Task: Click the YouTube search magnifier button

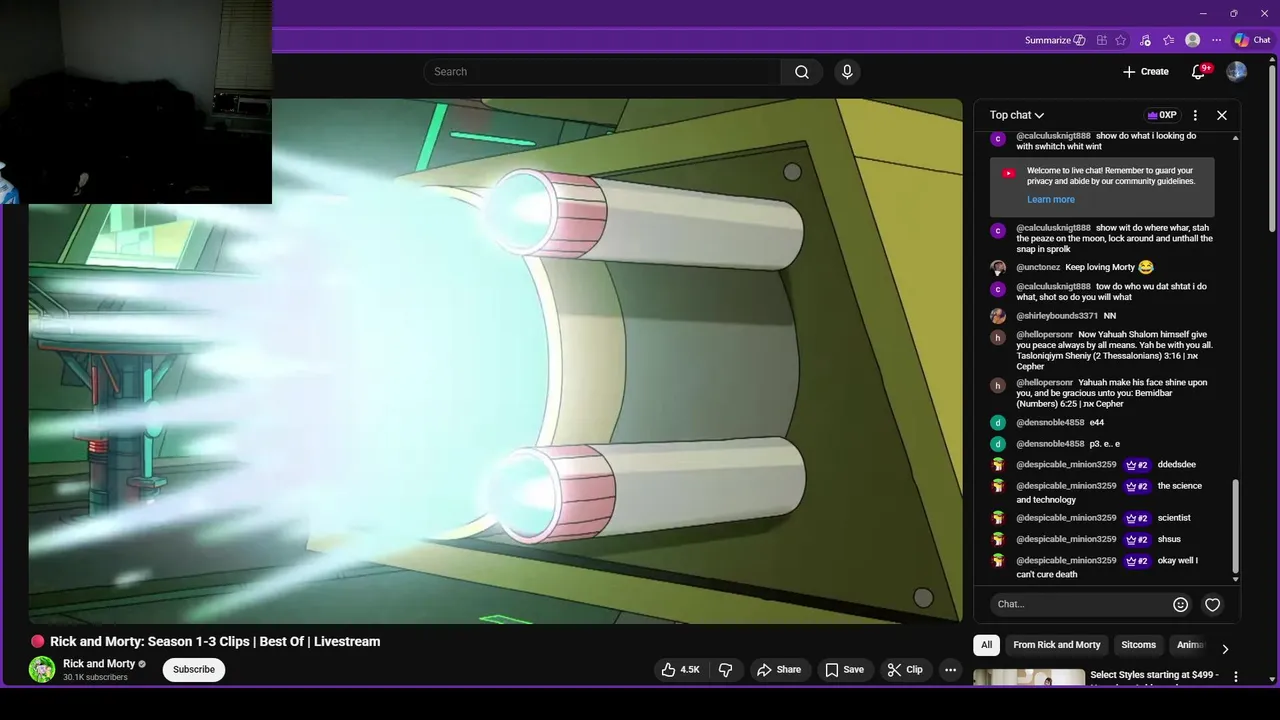Action: click(802, 72)
